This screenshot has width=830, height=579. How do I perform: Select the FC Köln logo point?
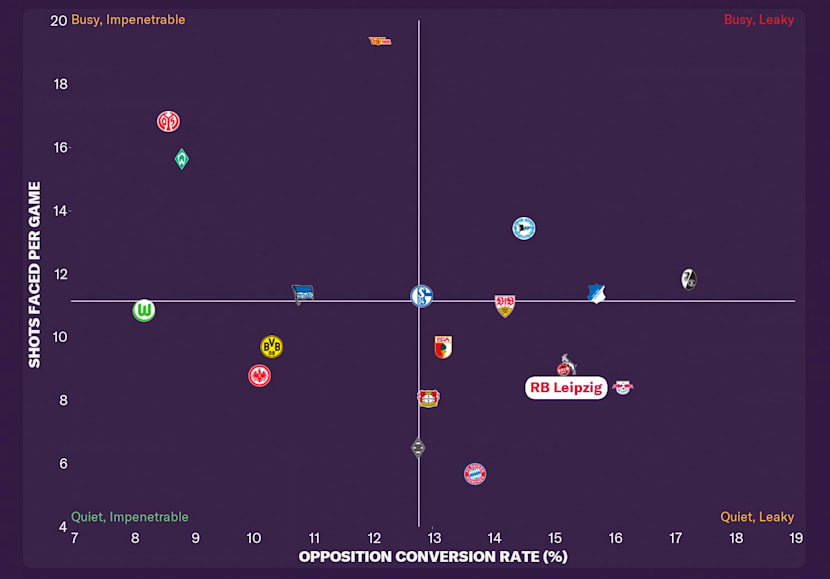tap(567, 365)
